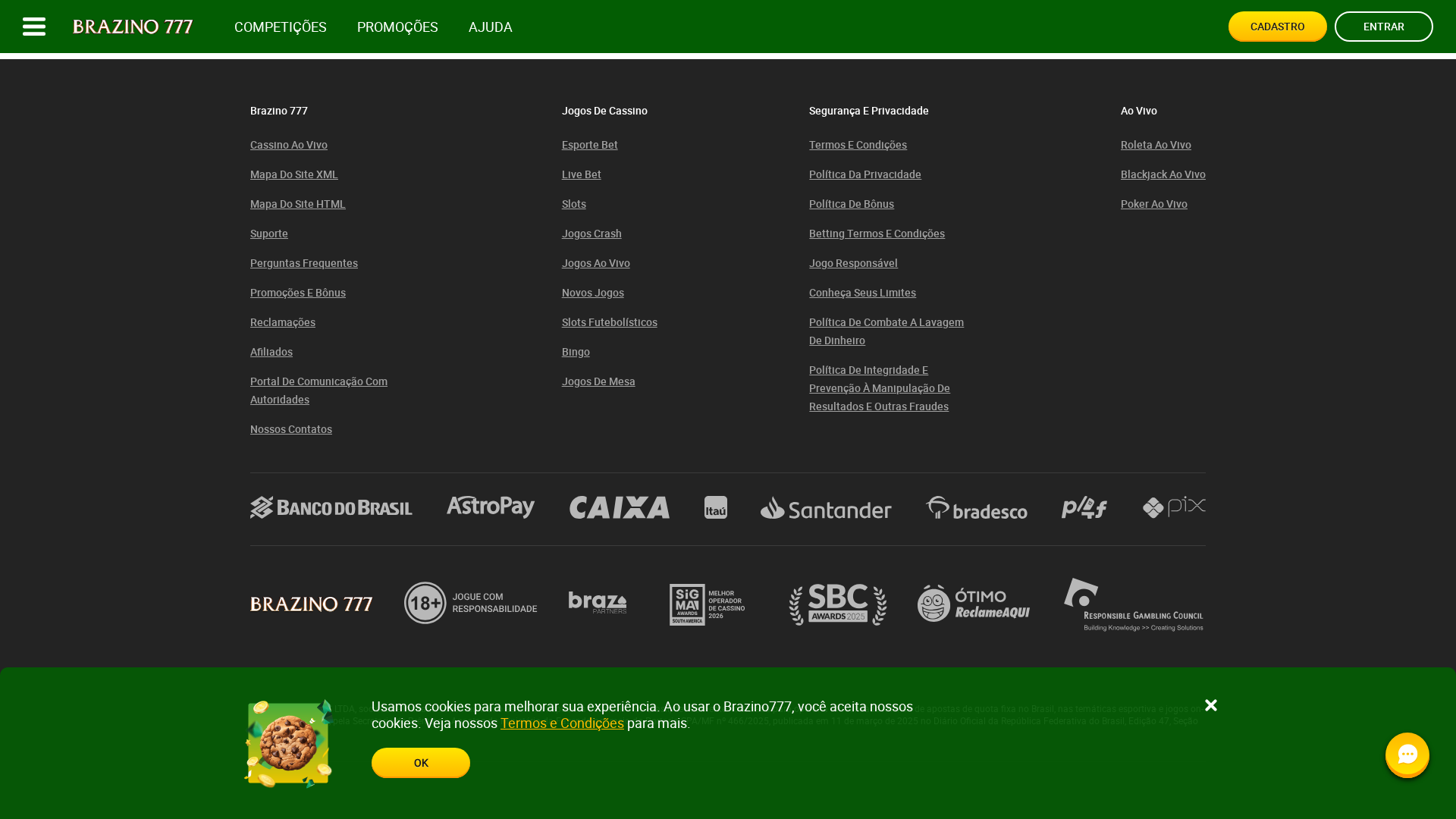Click the Entrar button

[1384, 27]
